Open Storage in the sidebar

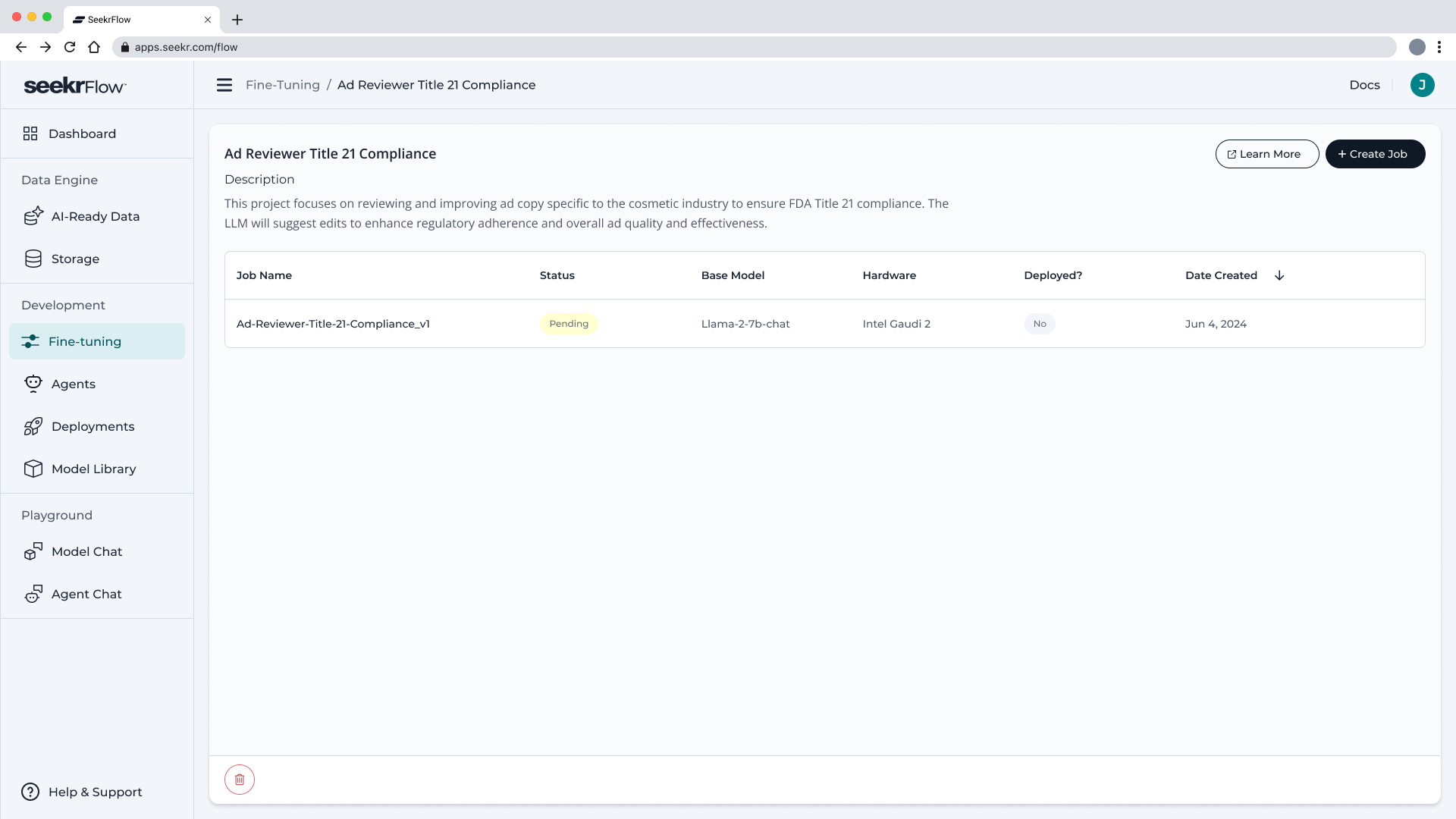point(97,259)
